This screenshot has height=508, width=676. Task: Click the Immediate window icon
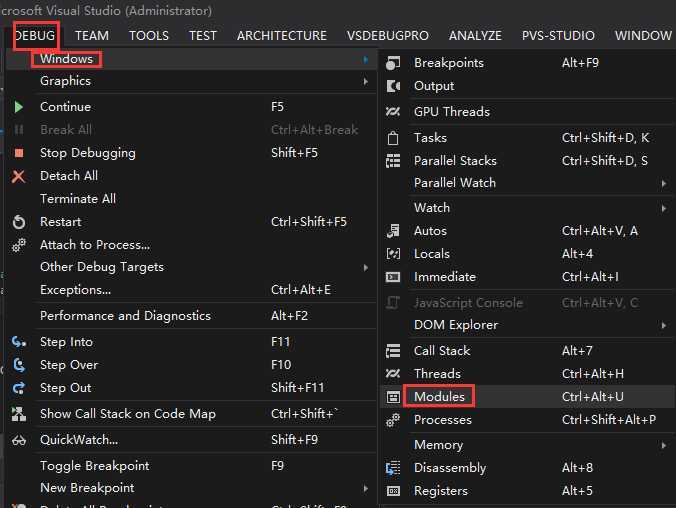[x=393, y=277]
